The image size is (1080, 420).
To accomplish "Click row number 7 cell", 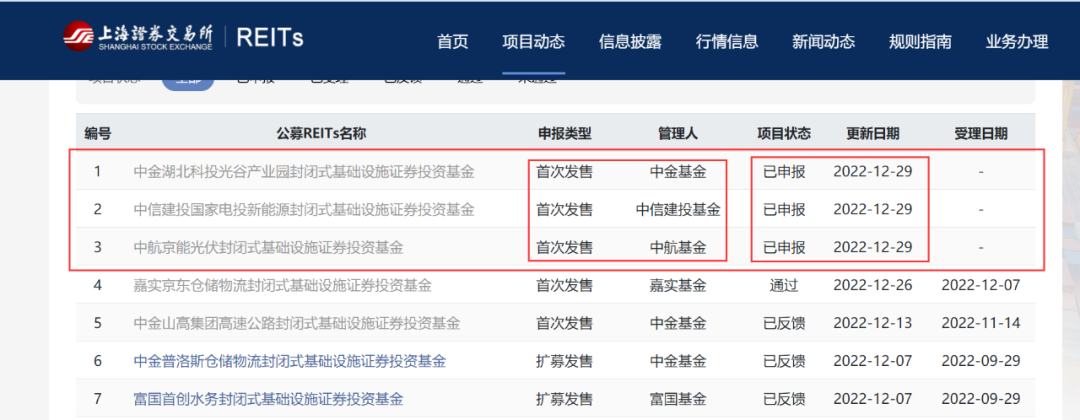I will (x=98, y=399).
